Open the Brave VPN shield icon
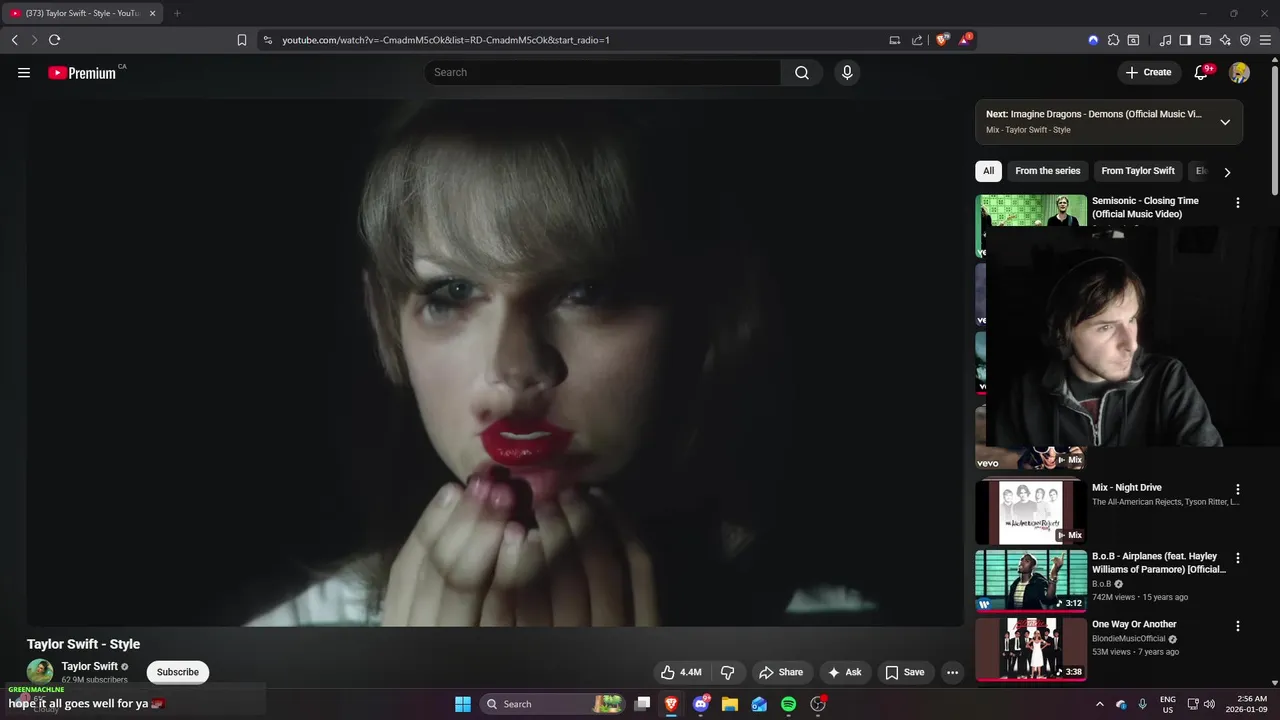This screenshot has width=1280, height=720. pos(1245,40)
